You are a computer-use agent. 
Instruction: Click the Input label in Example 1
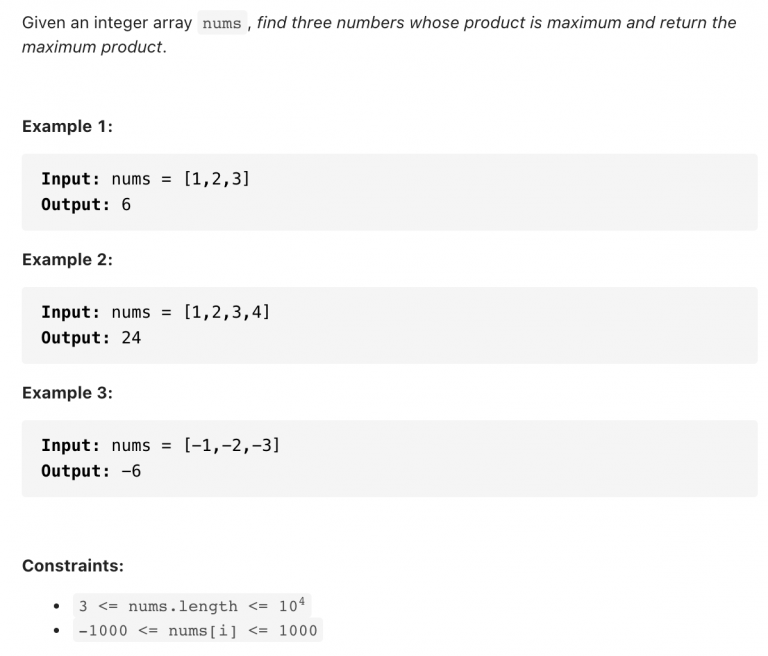click(x=71, y=179)
